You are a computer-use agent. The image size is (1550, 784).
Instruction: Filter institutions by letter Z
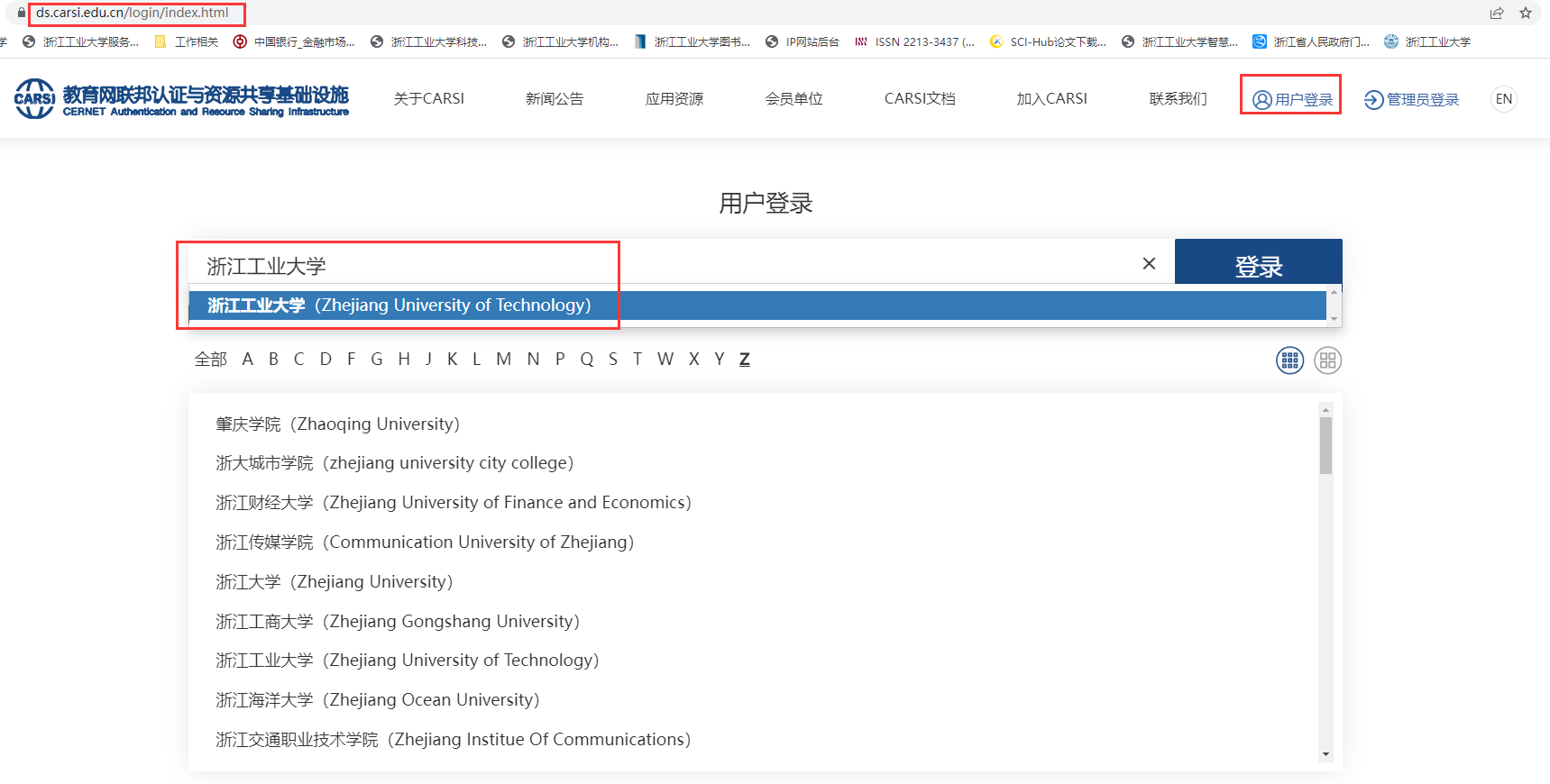744,359
